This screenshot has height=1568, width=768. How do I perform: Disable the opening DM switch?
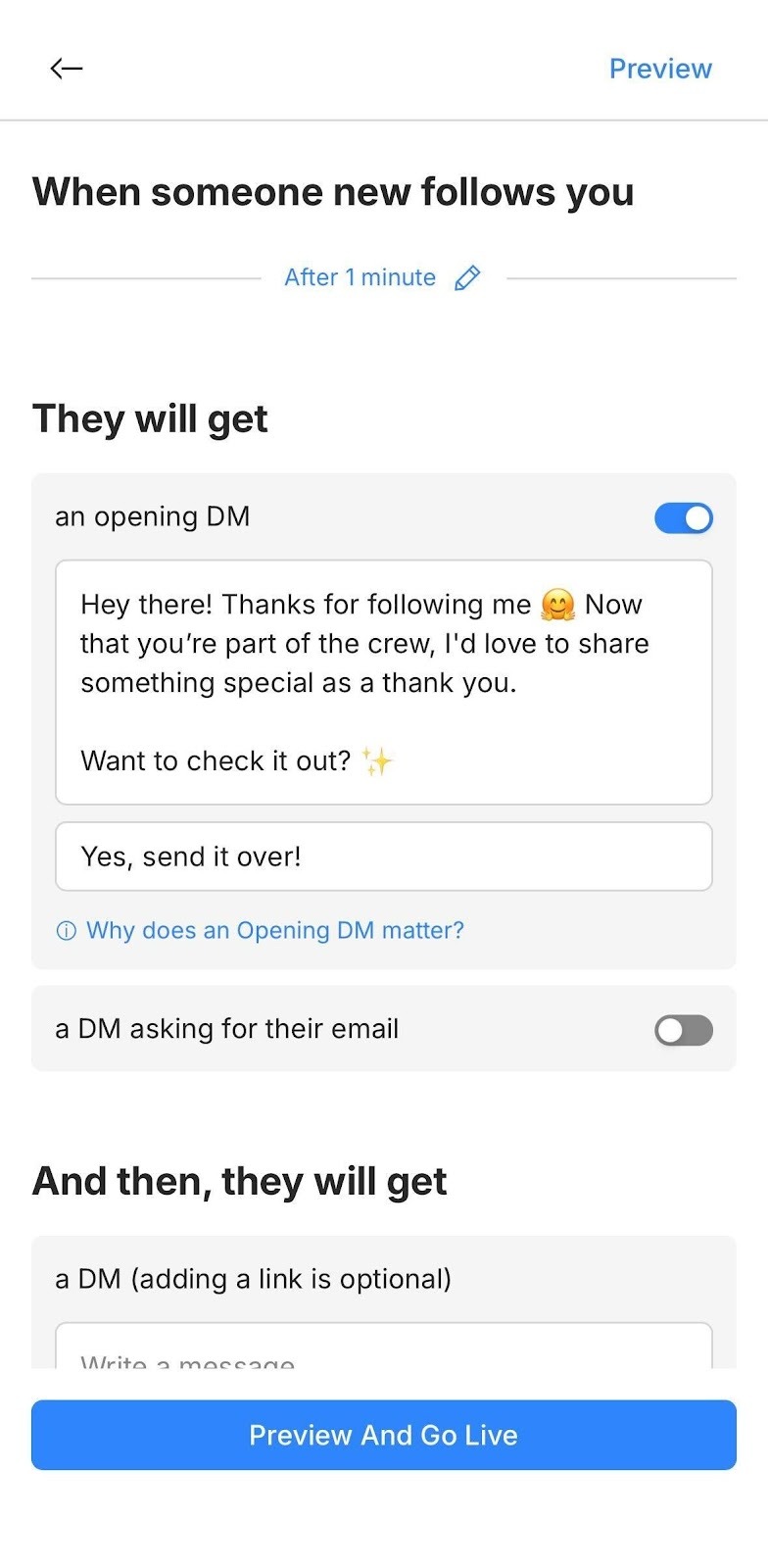coord(684,518)
